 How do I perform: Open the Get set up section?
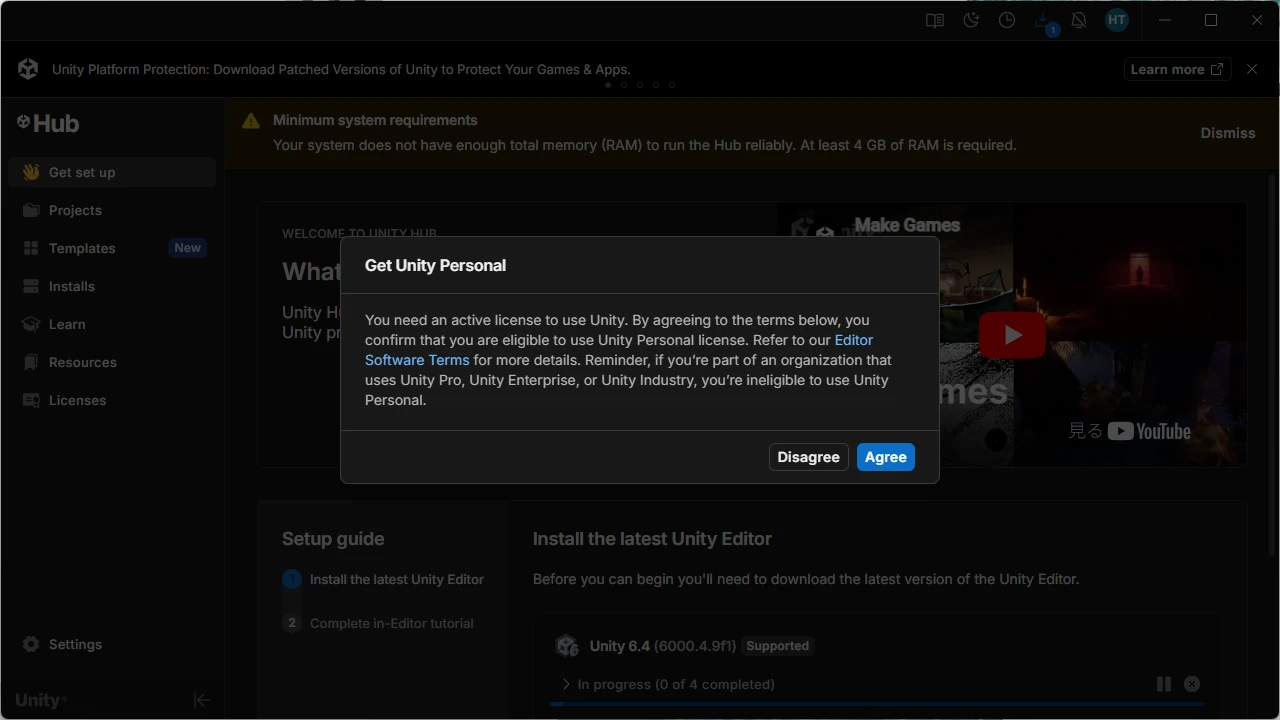pyautogui.click(x=112, y=172)
